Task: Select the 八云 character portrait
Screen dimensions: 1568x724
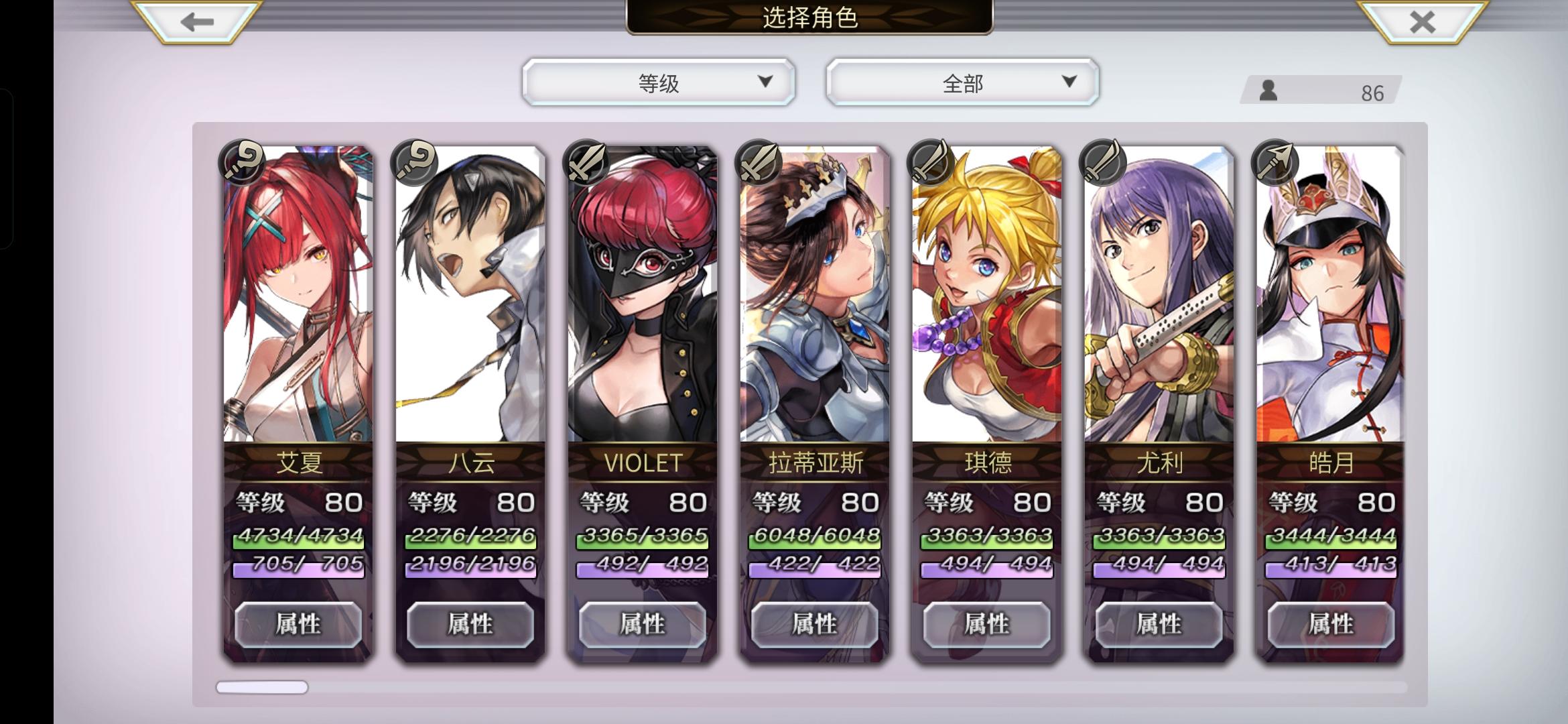Action: (x=470, y=295)
